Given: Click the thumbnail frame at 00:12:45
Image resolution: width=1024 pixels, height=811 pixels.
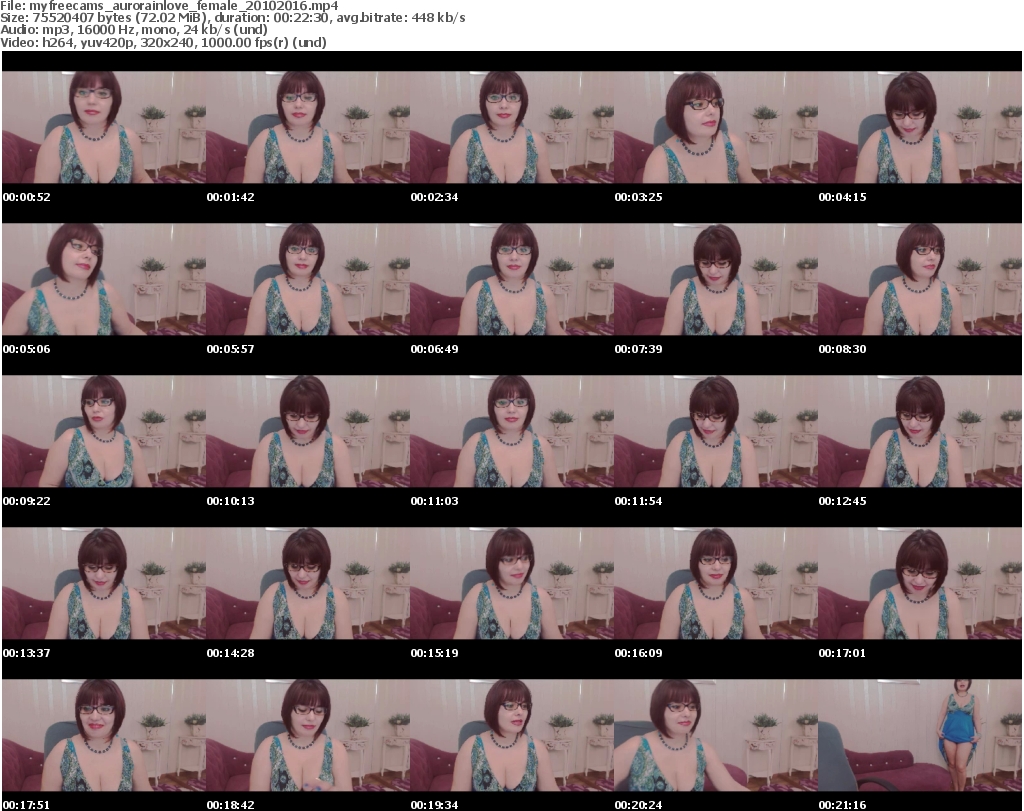Looking at the screenshot, I should tap(920, 431).
